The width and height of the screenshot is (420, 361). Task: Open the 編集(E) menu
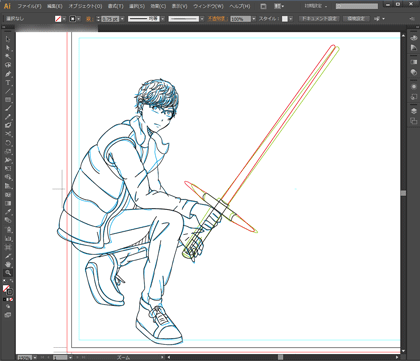55,6
